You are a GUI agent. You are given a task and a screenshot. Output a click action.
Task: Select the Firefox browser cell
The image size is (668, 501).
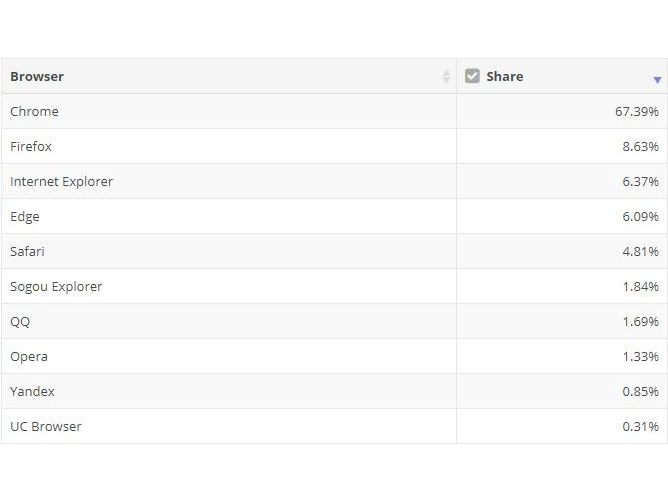click(31, 147)
